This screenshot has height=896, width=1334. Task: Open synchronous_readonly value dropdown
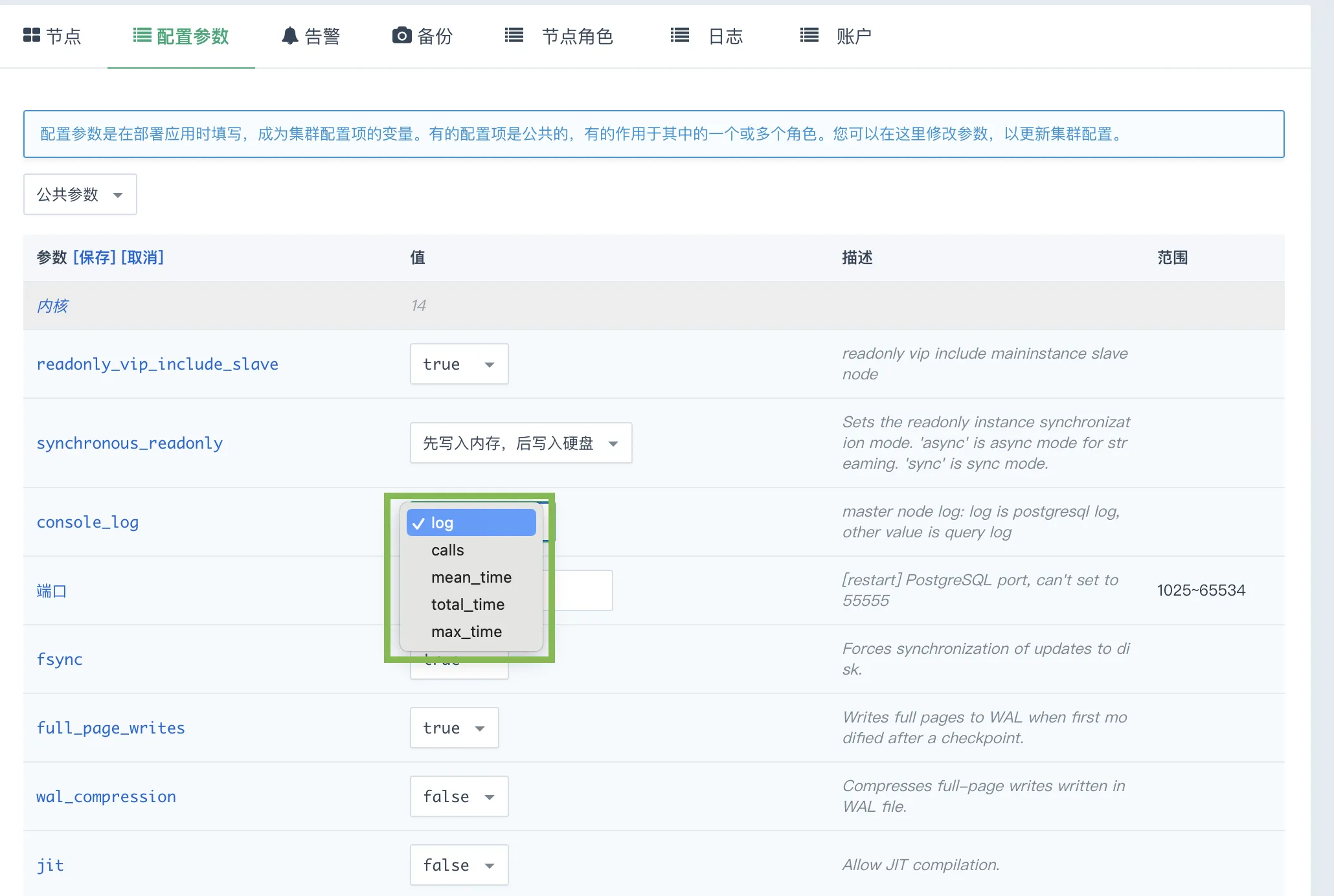(x=521, y=443)
